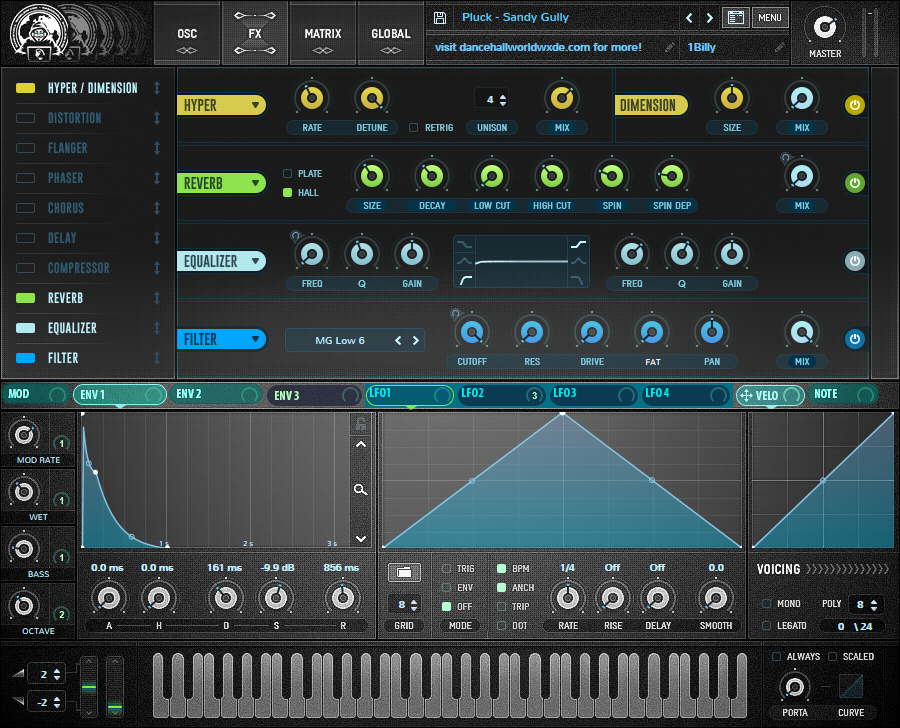Enable Mono voicing checkbox
The image size is (900, 728).
click(766, 604)
